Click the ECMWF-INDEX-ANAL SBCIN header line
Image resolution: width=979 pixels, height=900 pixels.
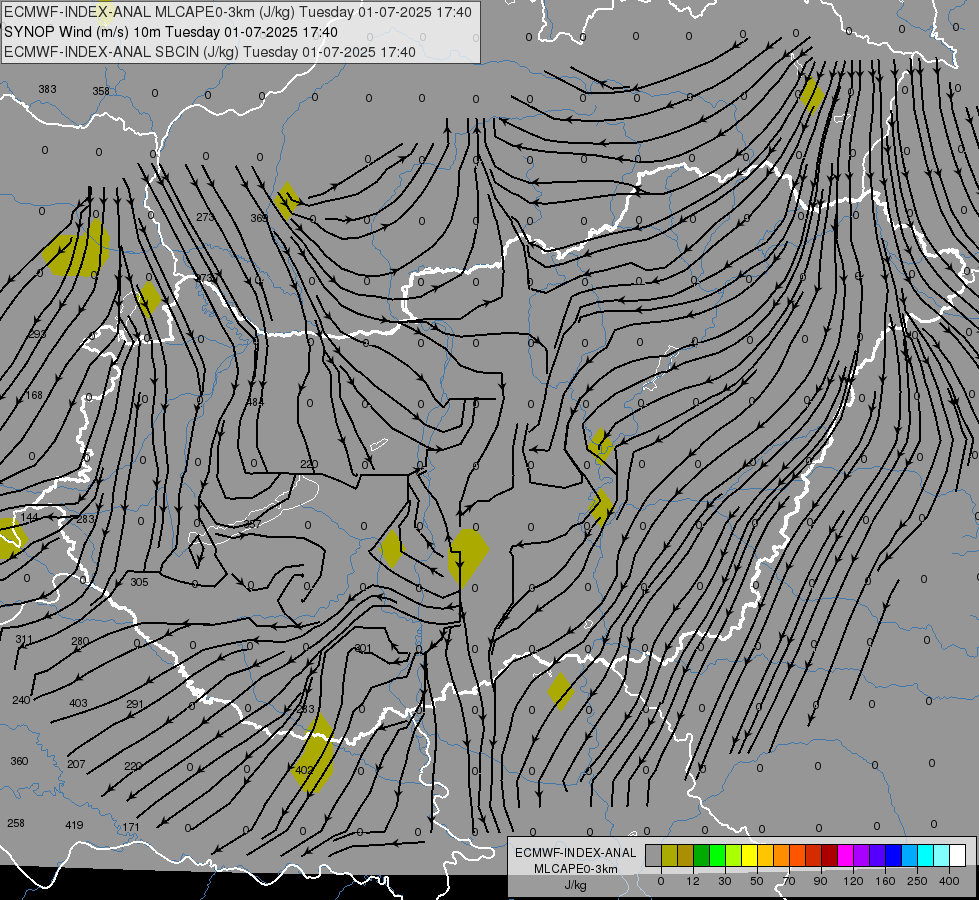[210, 52]
